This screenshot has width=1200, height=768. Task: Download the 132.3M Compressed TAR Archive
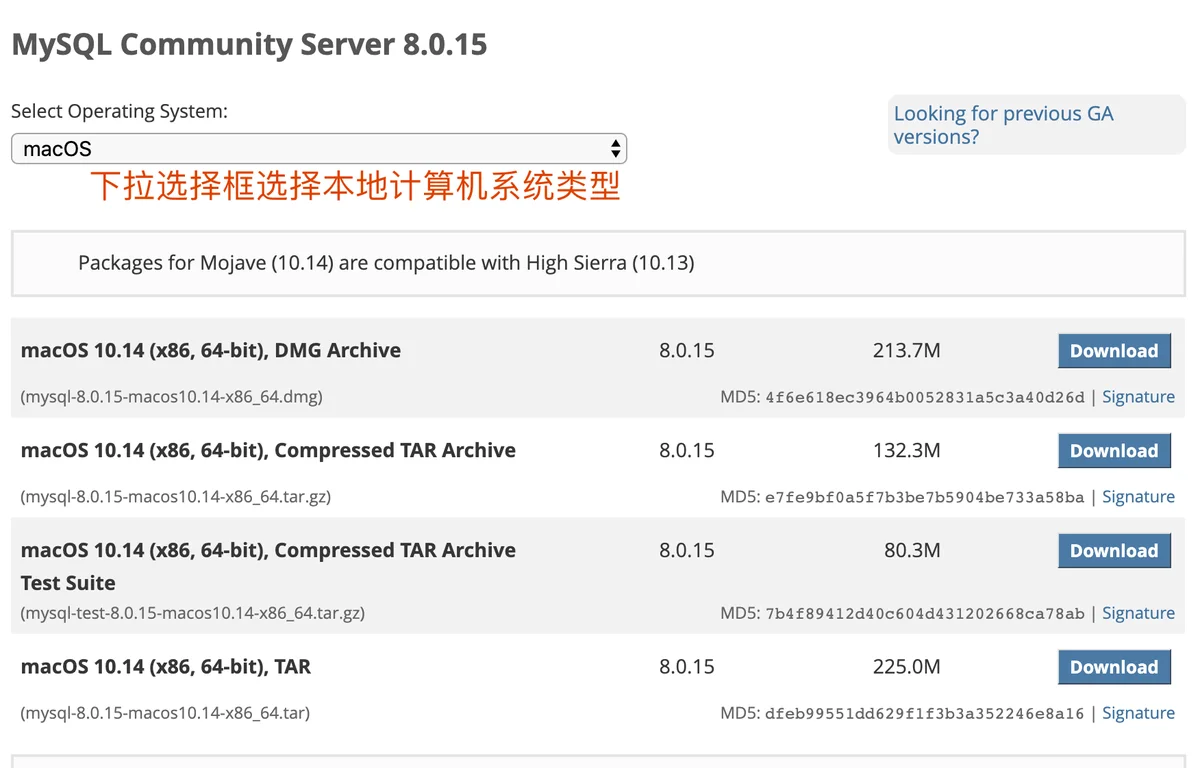pos(1114,451)
